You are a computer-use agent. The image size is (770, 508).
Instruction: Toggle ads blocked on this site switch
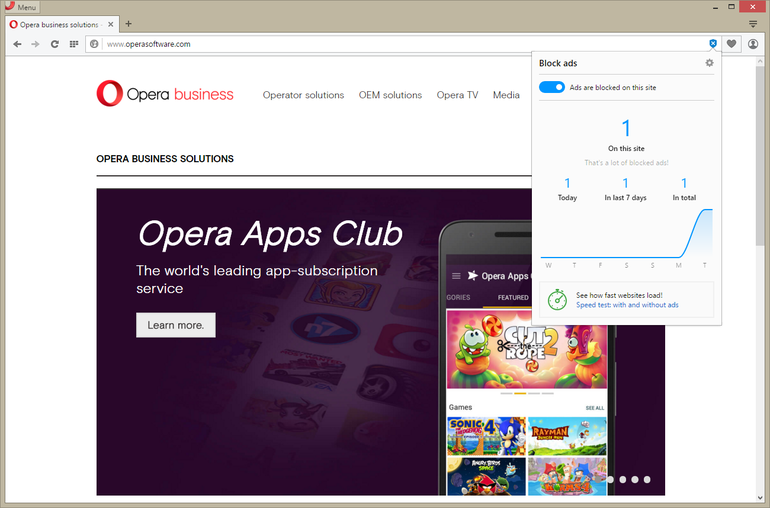tap(552, 88)
